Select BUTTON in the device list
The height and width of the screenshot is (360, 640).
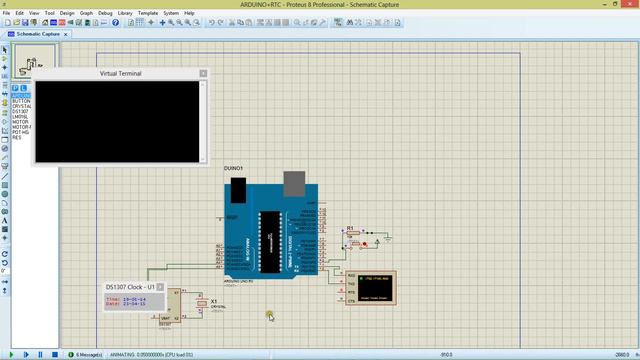pos(21,101)
